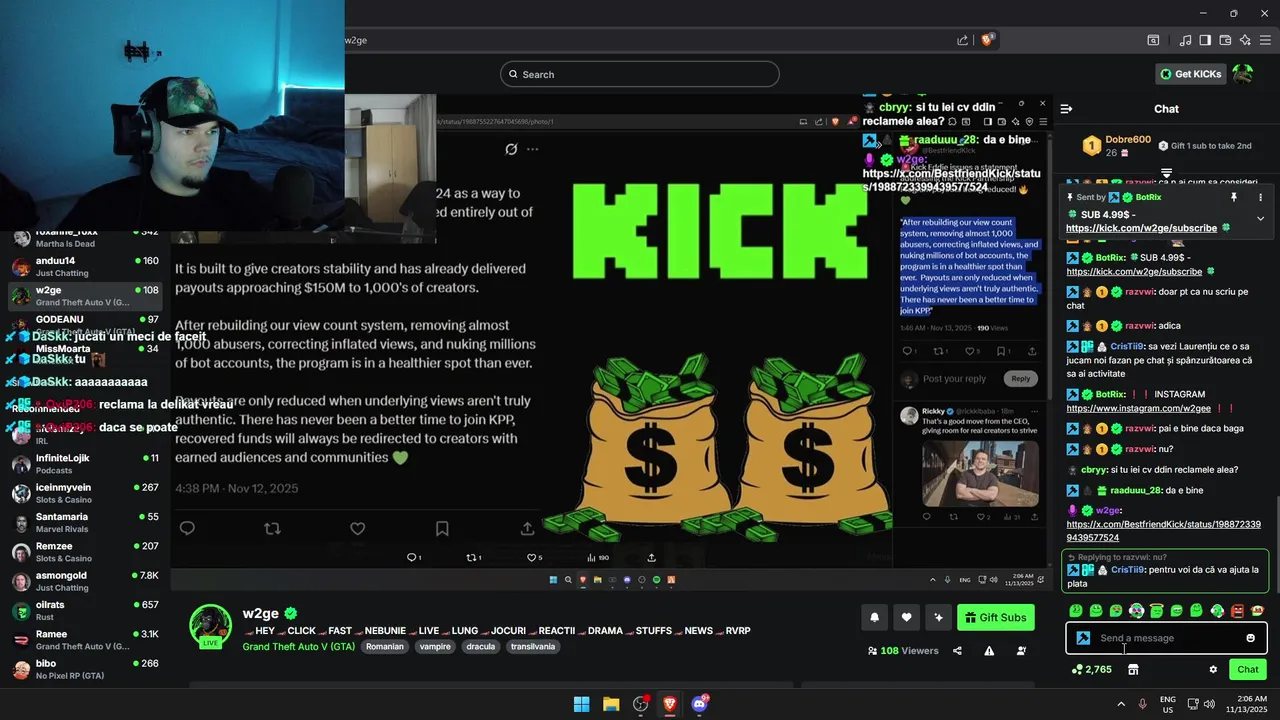Open the browser's music playlist icon
This screenshot has width=1280, height=720.
[x=1186, y=40]
